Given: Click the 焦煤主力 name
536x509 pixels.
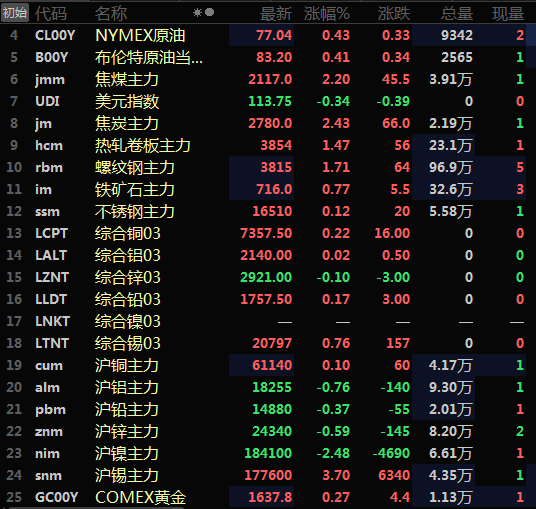Looking at the screenshot, I should click(x=127, y=79).
